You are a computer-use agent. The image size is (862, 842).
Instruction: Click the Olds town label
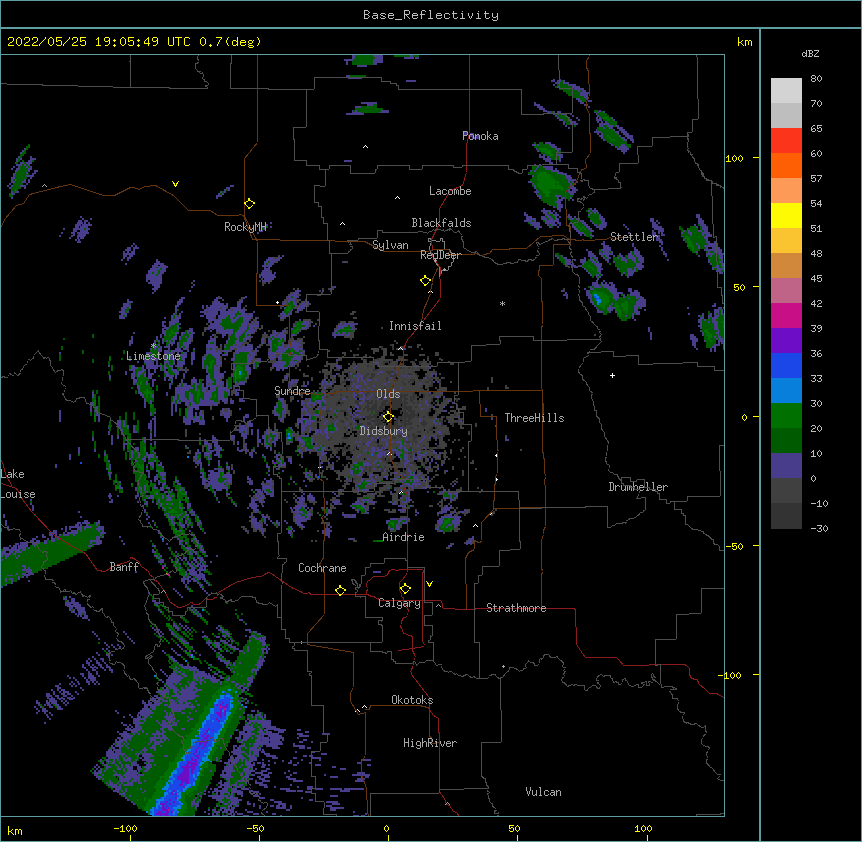pos(388,394)
